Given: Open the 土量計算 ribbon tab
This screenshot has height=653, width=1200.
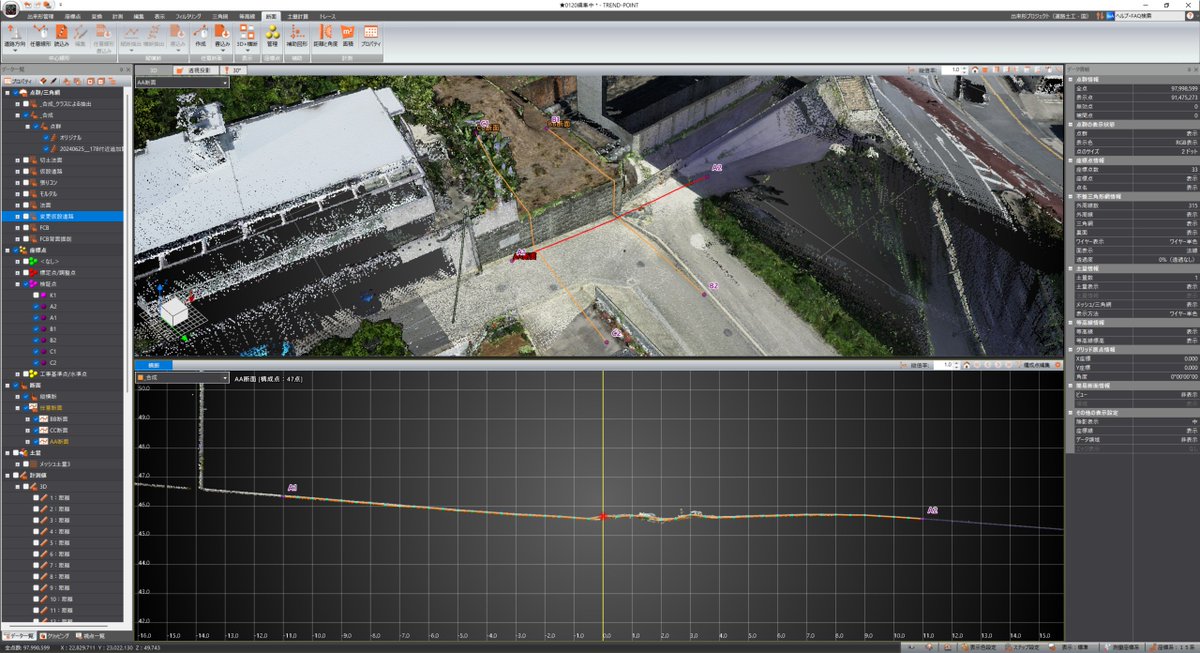Looking at the screenshot, I should (x=297, y=17).
